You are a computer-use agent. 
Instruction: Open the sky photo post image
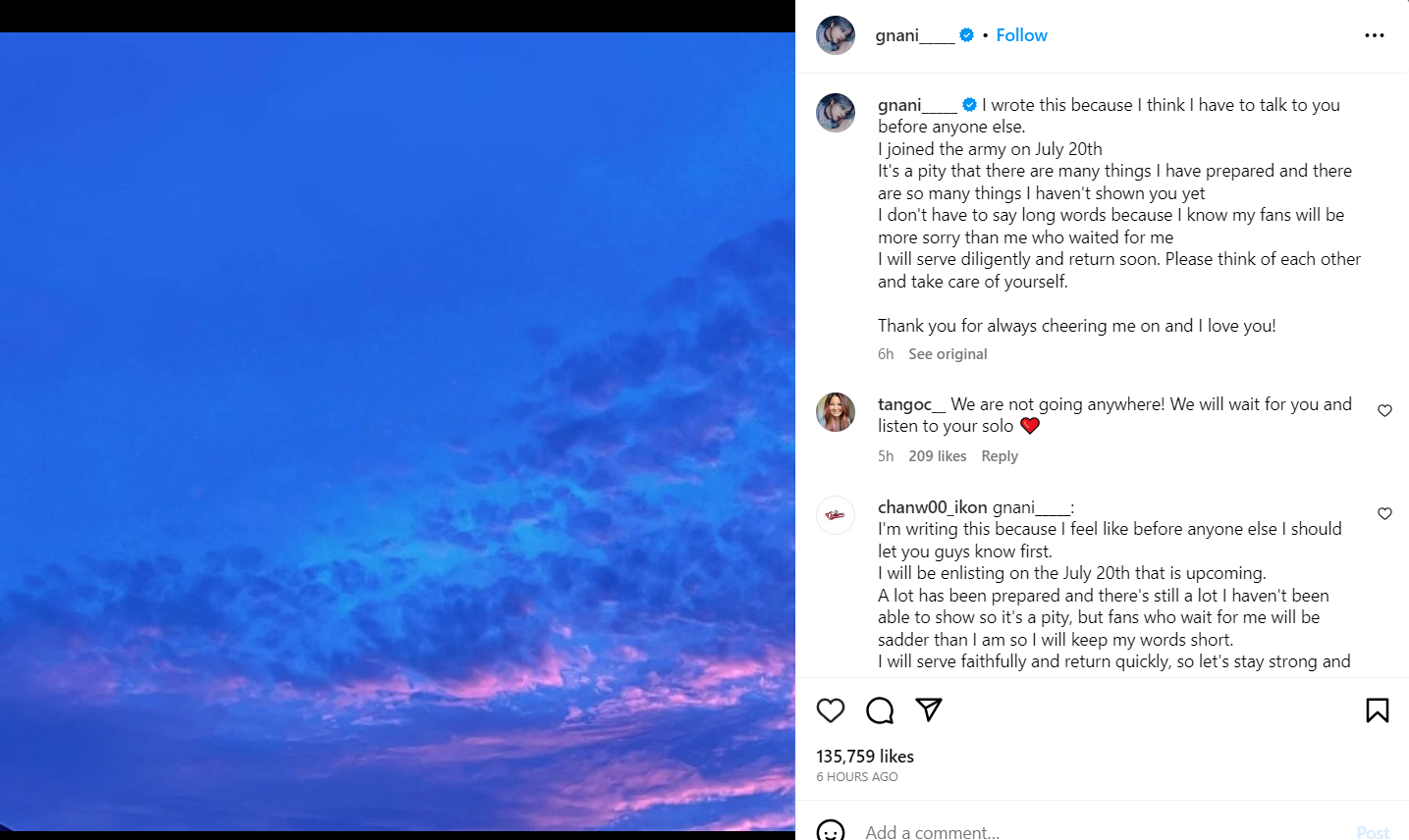(x=398, y=432)
